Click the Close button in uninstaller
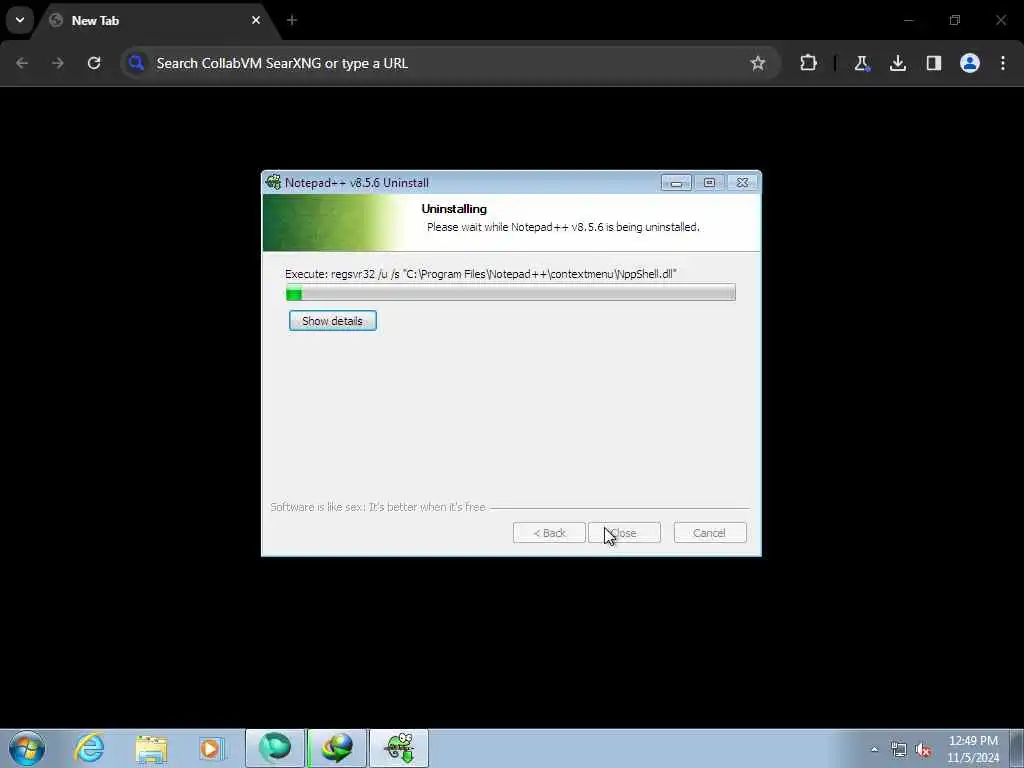 [624, 533]
